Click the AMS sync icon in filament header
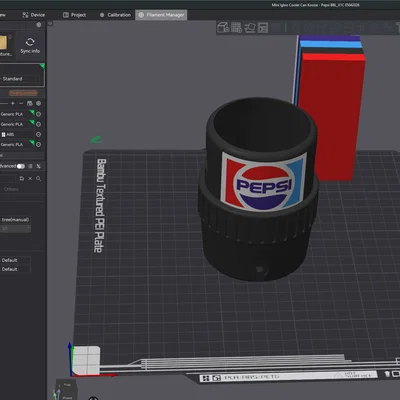 [30, 103]
